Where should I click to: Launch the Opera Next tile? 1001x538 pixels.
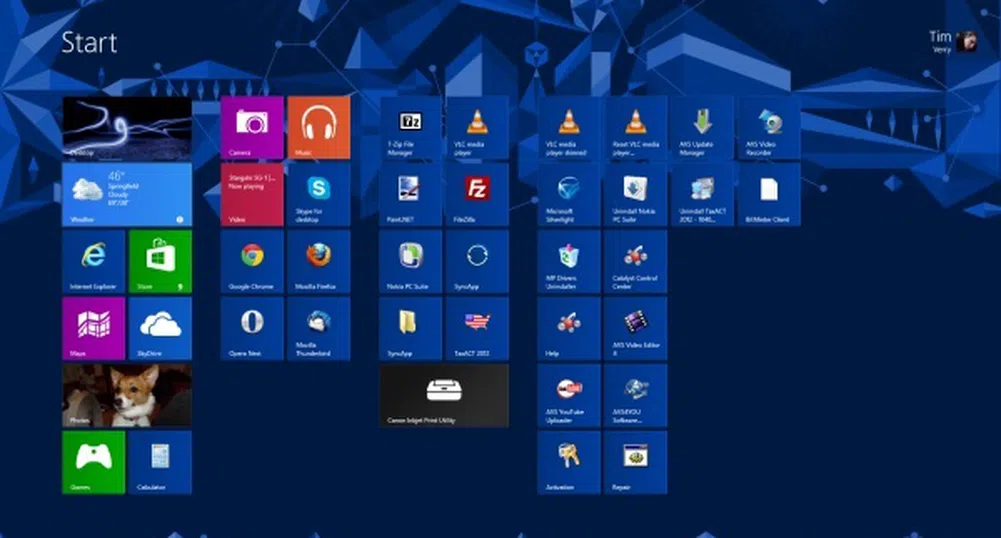pyautogui.click(x=252, y=329)
